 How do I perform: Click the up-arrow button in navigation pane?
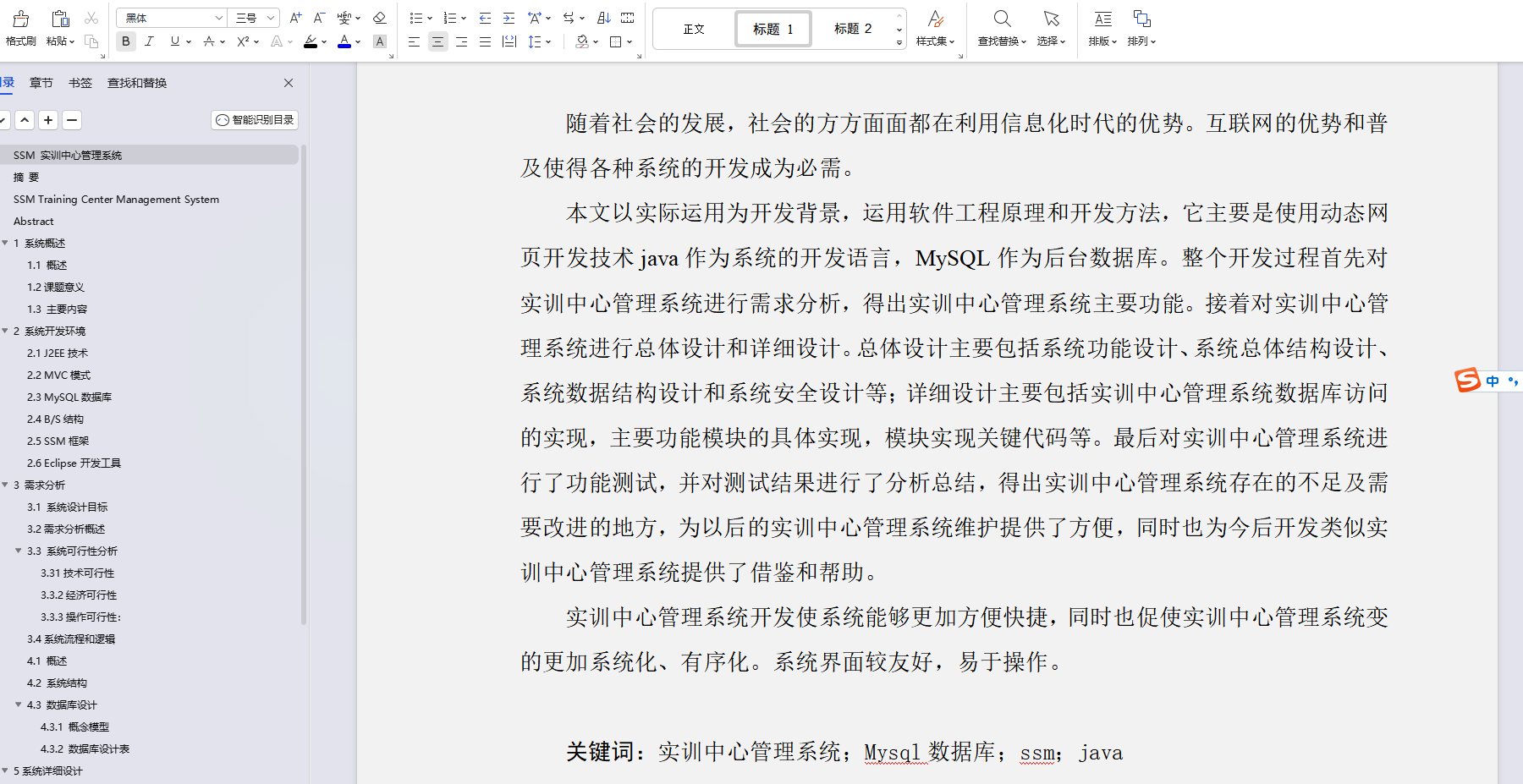click(25, 120)
